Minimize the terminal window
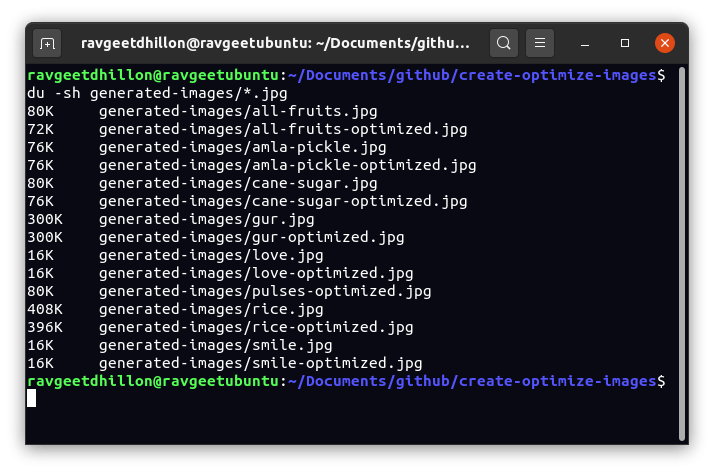The height and width of the screenshot is (473, 714). click(x=586, y=44)
